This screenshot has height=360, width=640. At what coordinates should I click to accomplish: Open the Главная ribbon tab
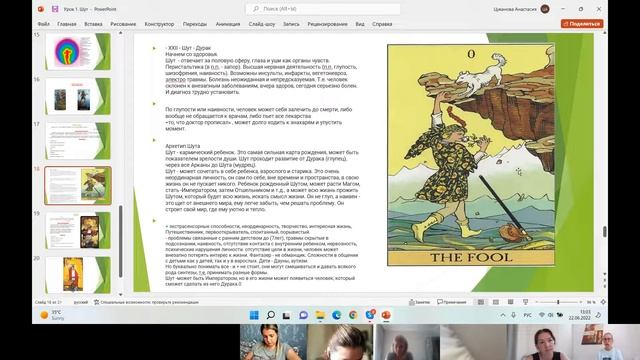click(x=67, y=24)
